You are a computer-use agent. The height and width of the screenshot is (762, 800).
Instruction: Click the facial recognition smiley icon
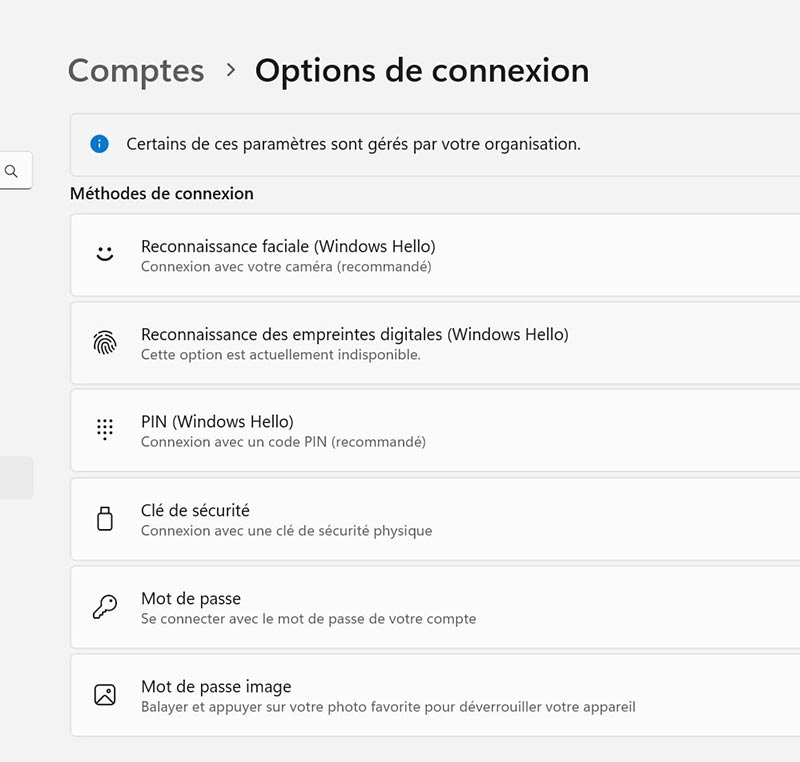104,254
